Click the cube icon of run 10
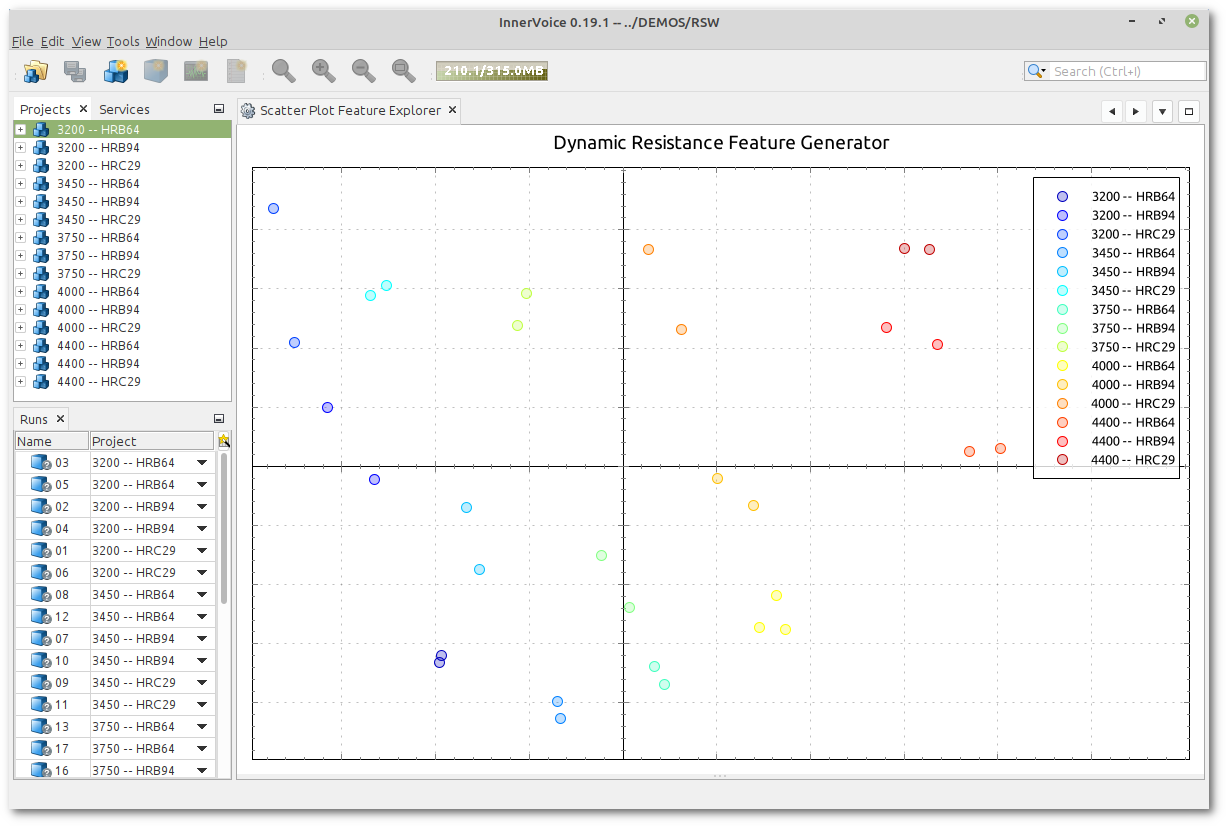The height and width of the screenshot is (826, 1226). click(x=40, y=660)
